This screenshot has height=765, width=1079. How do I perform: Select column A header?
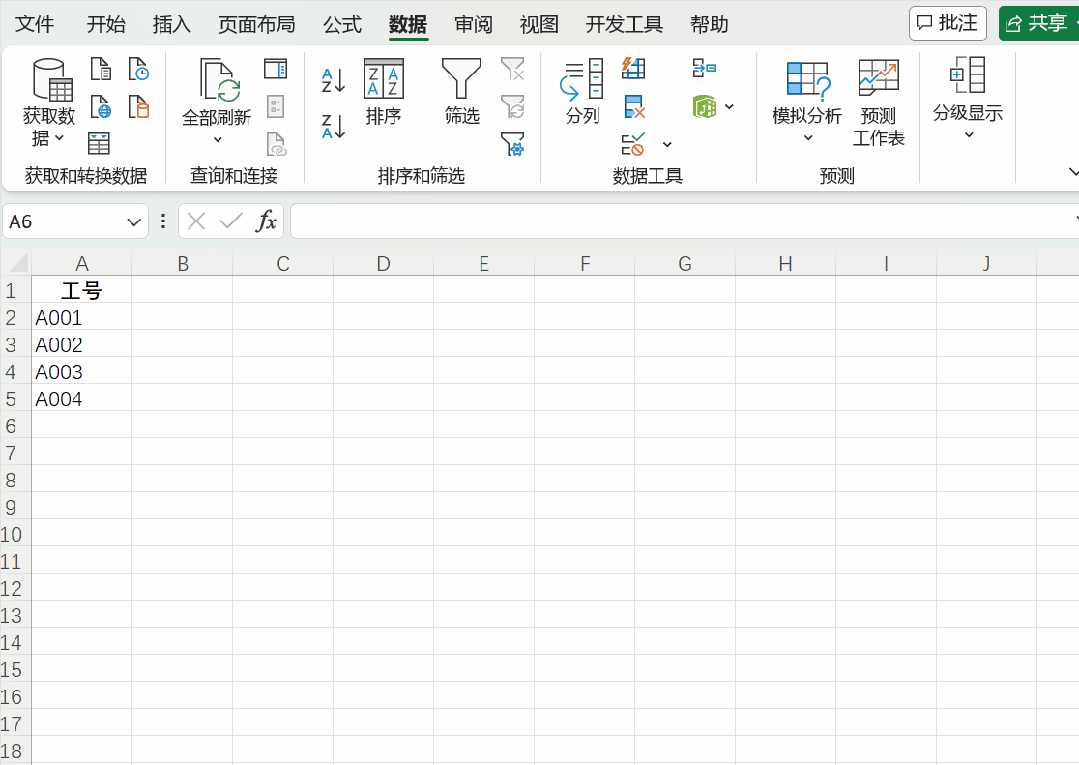coord(81,263)
